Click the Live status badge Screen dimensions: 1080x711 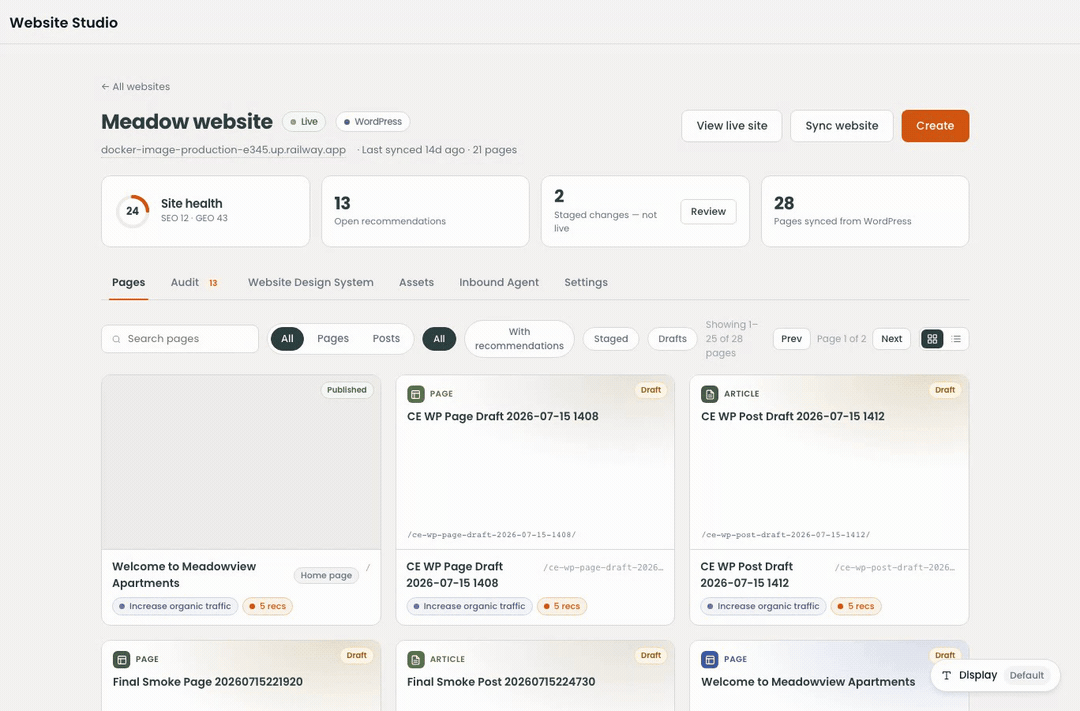point(304,122)
